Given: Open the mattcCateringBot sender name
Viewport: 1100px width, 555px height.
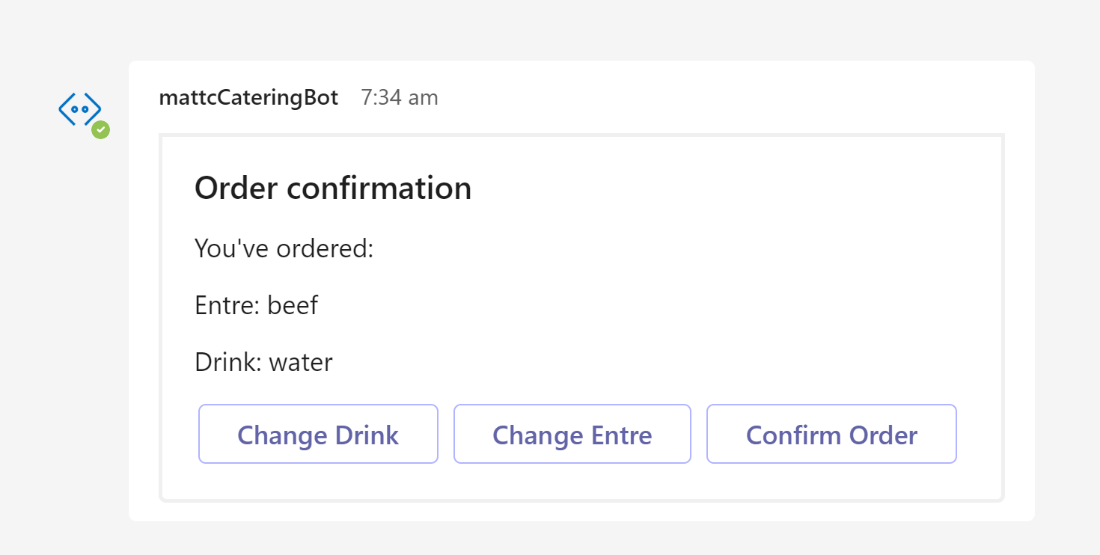Looking at the screenshot, I should click(x=248, y=98).
